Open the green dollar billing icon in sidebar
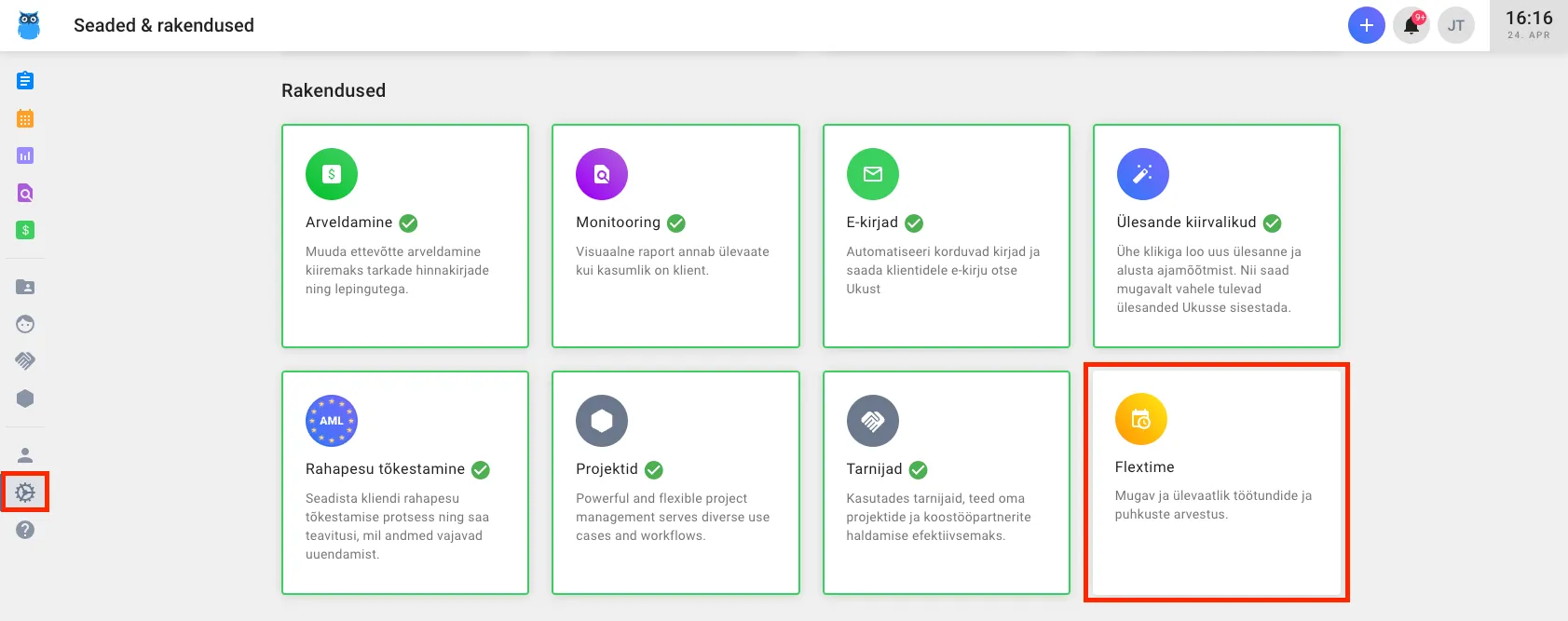 [25, 230]
